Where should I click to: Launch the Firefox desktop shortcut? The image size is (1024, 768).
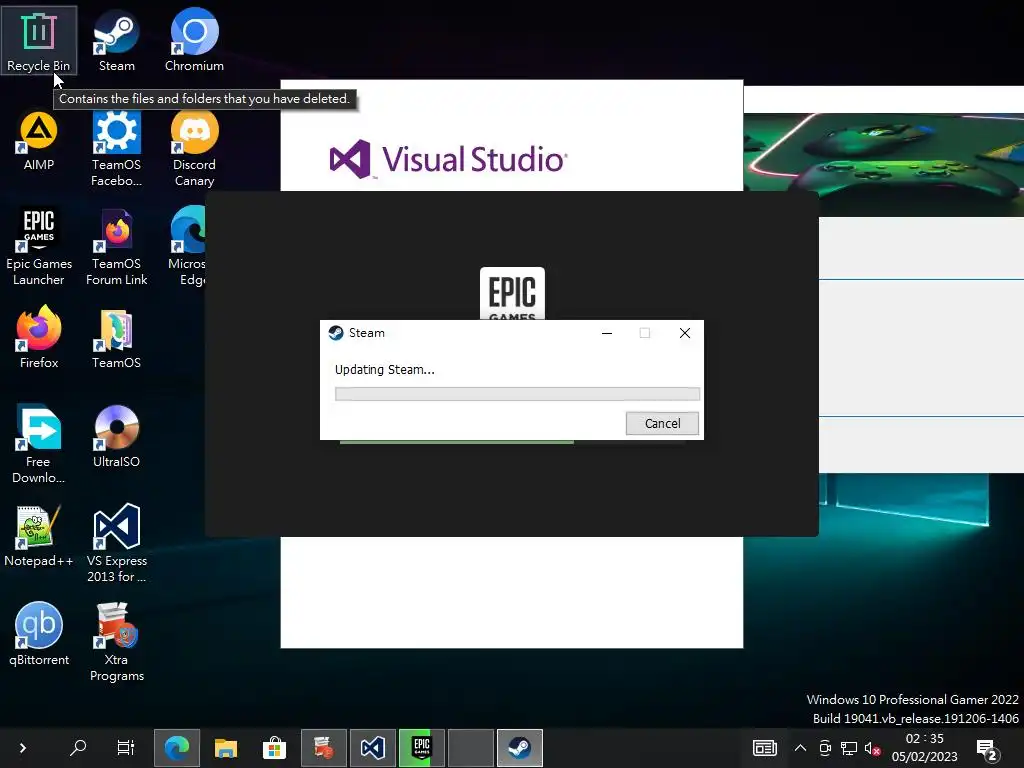click(x=39, y=338)
